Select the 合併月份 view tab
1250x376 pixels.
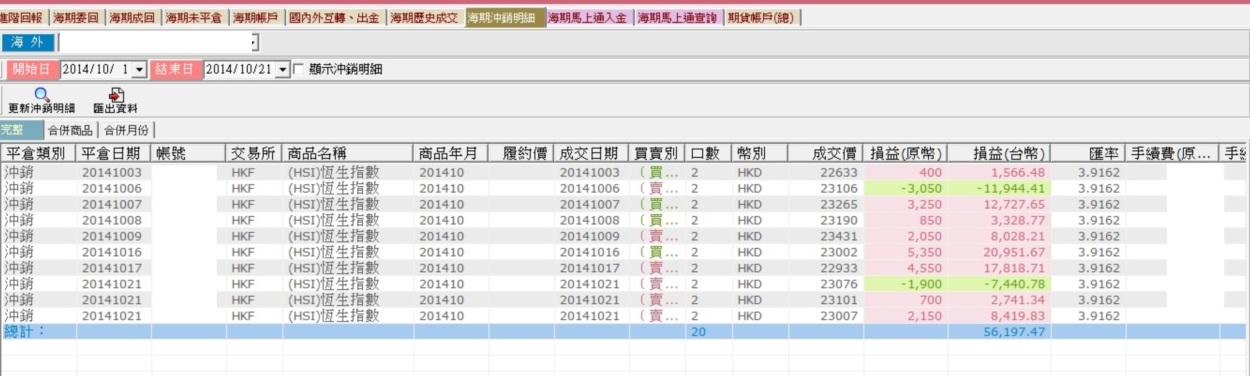[126, 130]
